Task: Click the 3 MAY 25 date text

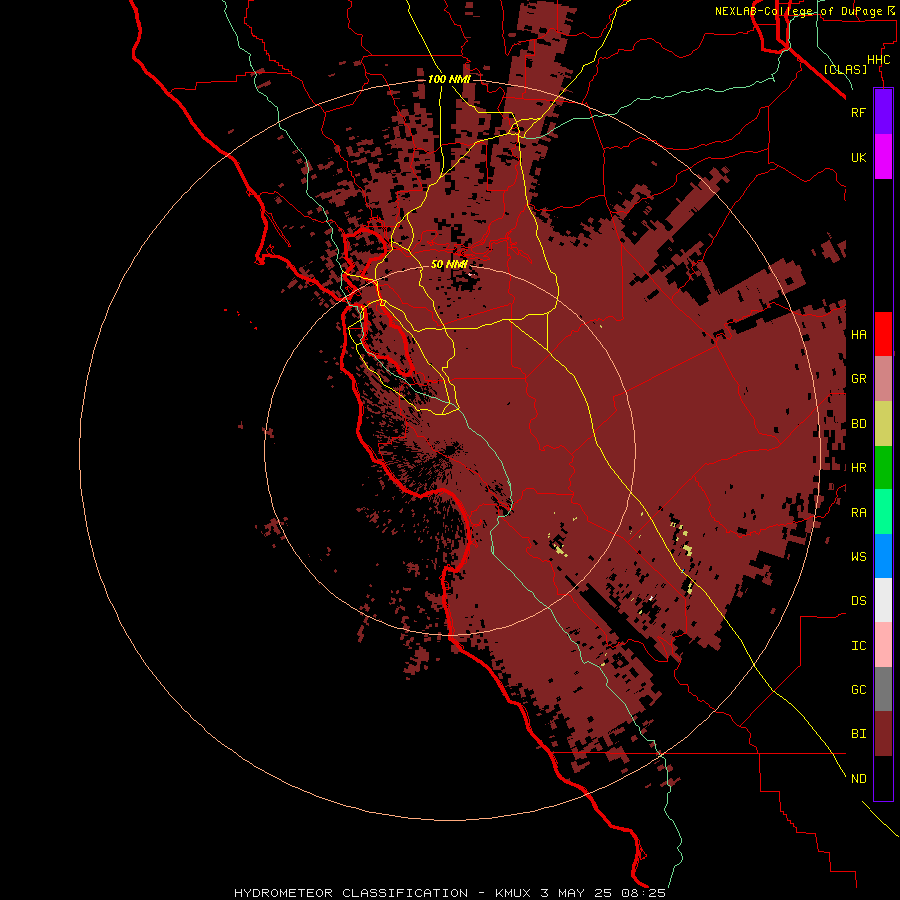Action: [576, 893]
